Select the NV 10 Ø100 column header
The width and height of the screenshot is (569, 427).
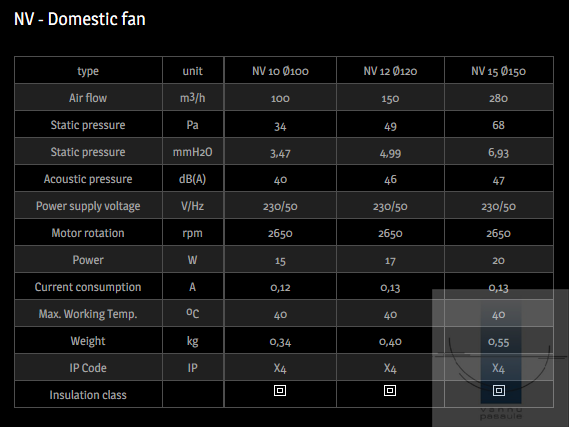tap(280, 71)
